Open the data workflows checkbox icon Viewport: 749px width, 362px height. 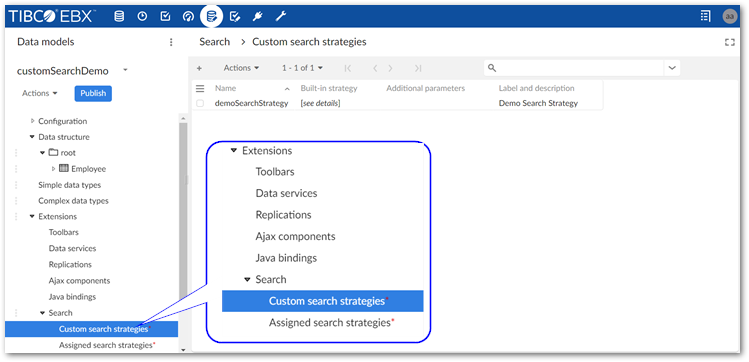coord(165,17)
